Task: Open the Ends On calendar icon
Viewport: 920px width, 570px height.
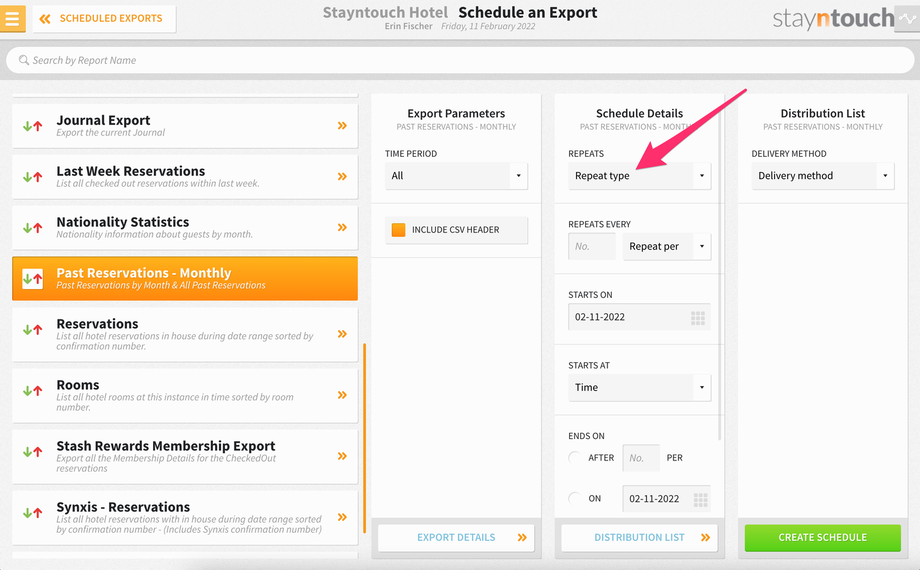Action: click(701, 500)
